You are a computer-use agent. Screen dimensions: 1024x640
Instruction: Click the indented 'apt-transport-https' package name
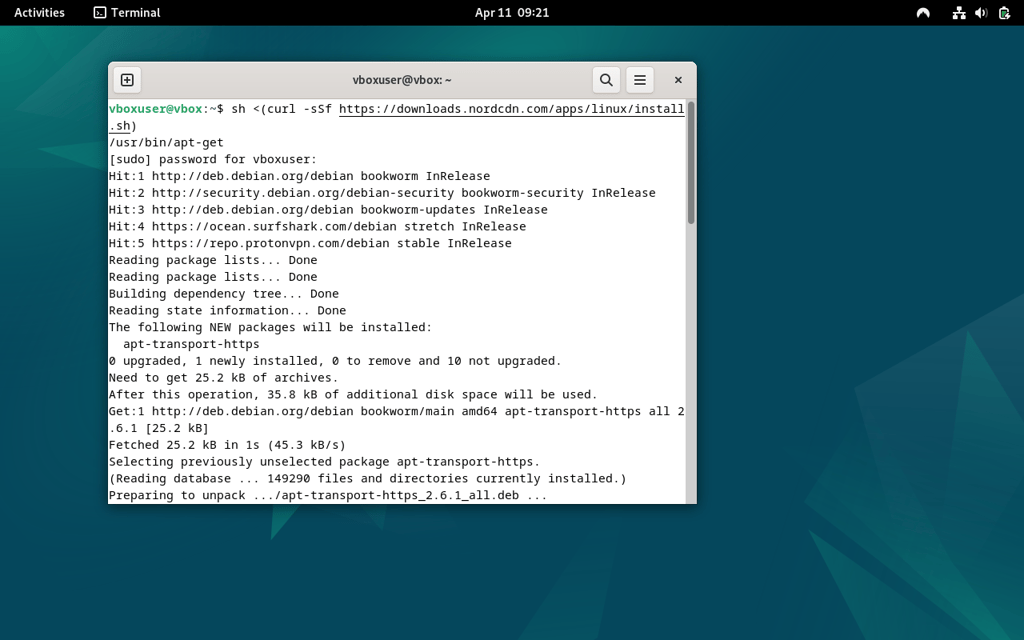[191, 344]
